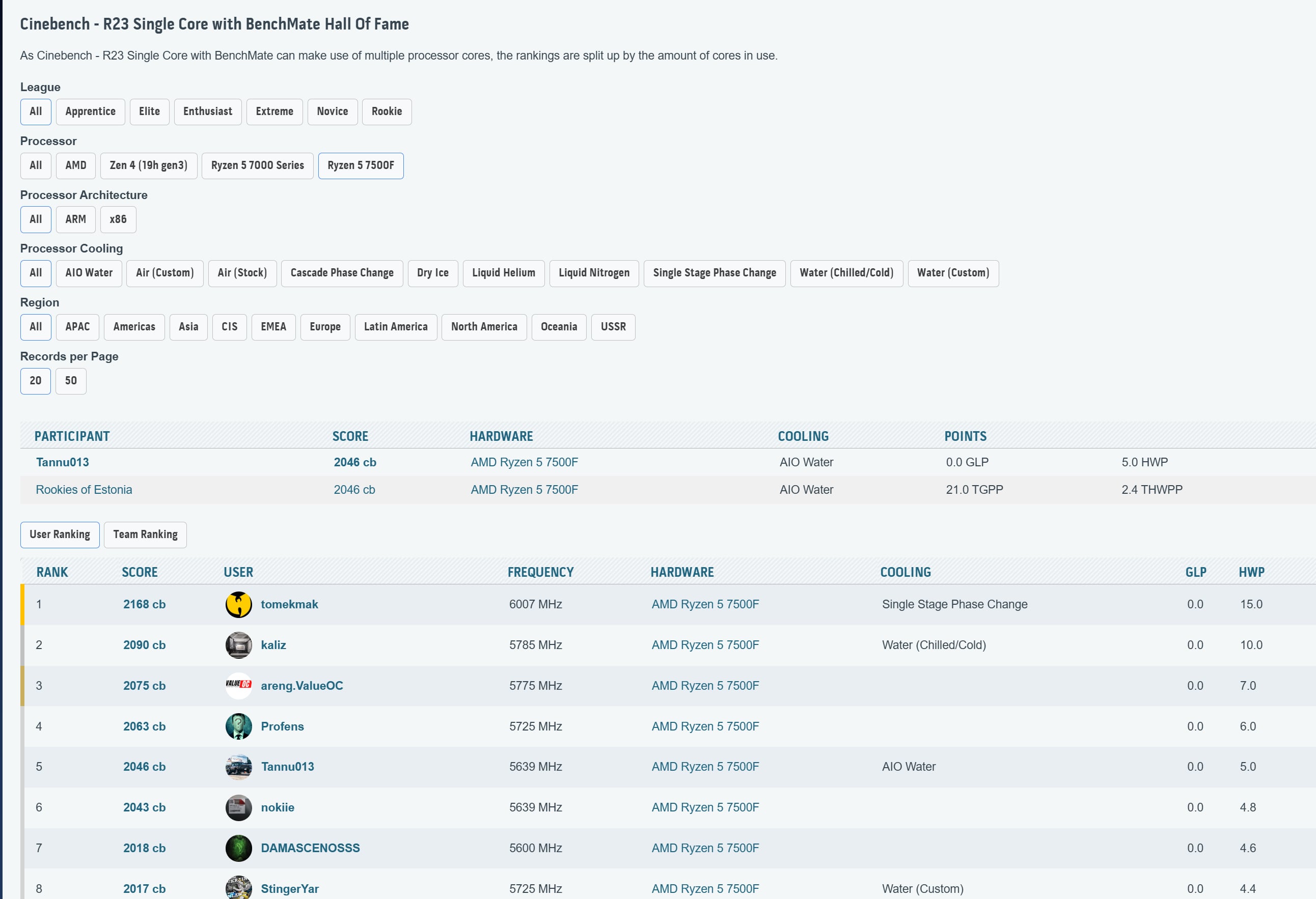
Task: Switch to the User Ranking tab
Action: [60, 535]
